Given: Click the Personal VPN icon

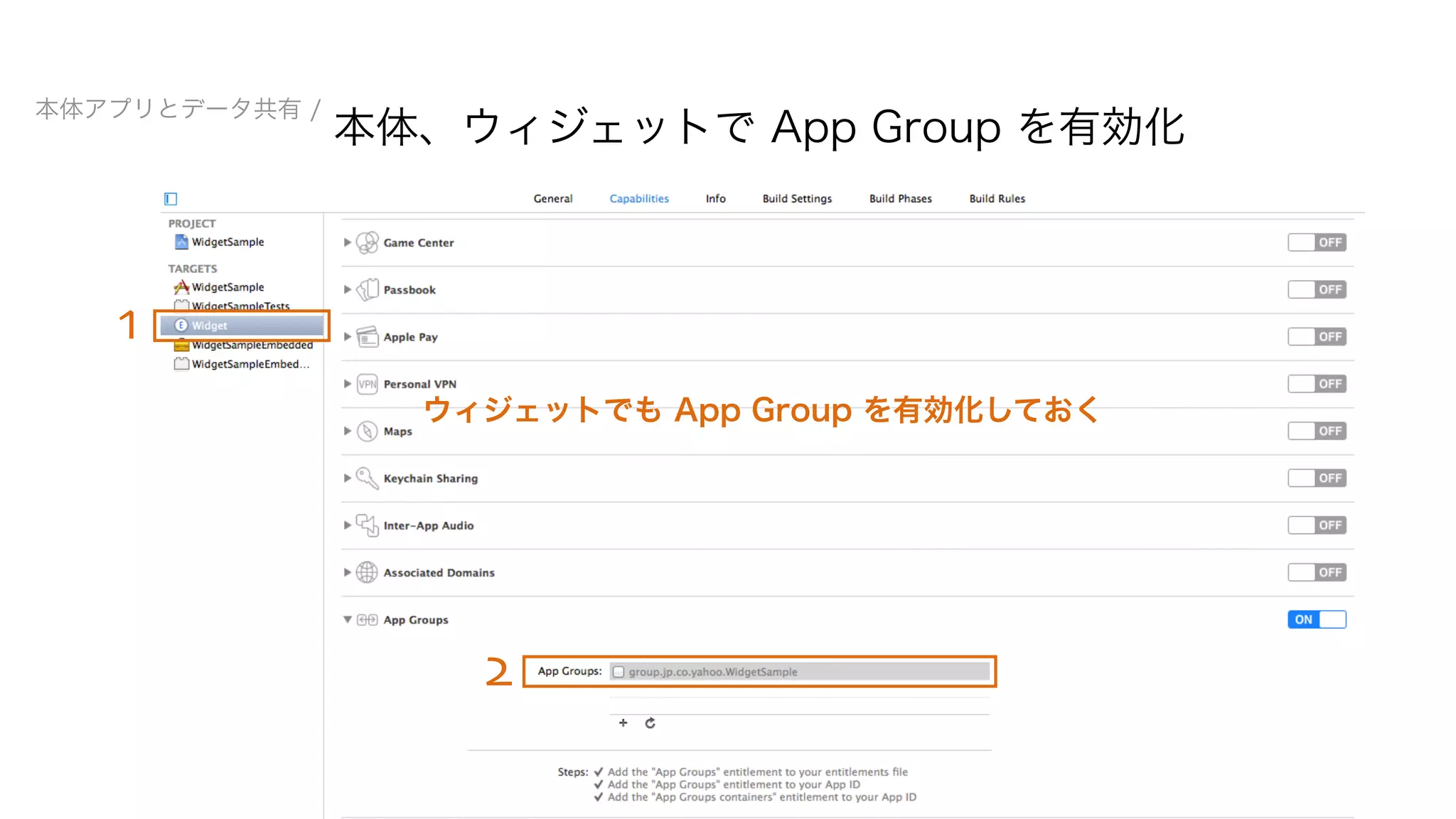Looking at the screenshot, I should 367,384.
